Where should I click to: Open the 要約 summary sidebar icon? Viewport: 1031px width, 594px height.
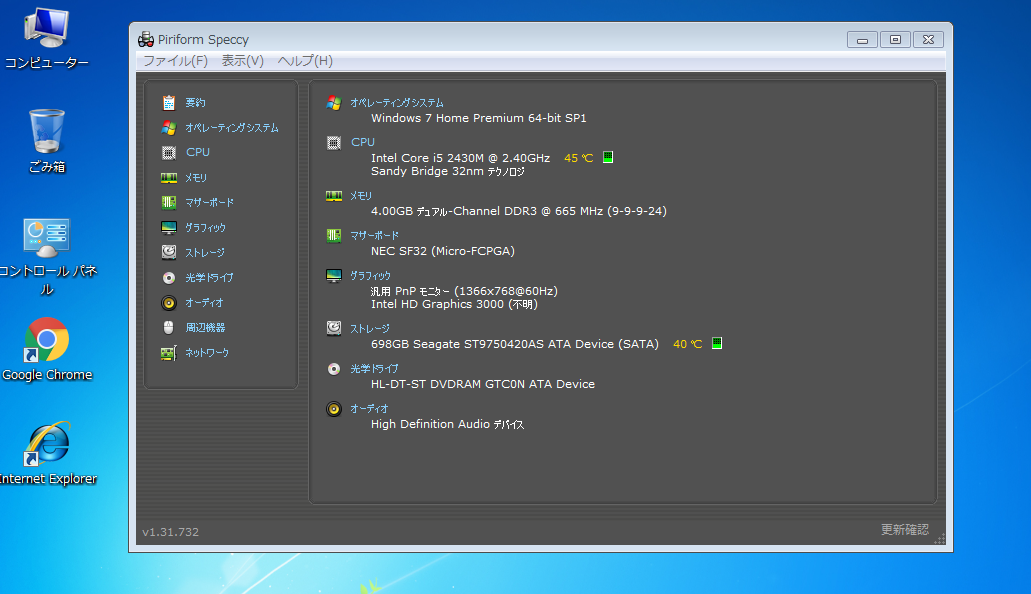(168, 103)
